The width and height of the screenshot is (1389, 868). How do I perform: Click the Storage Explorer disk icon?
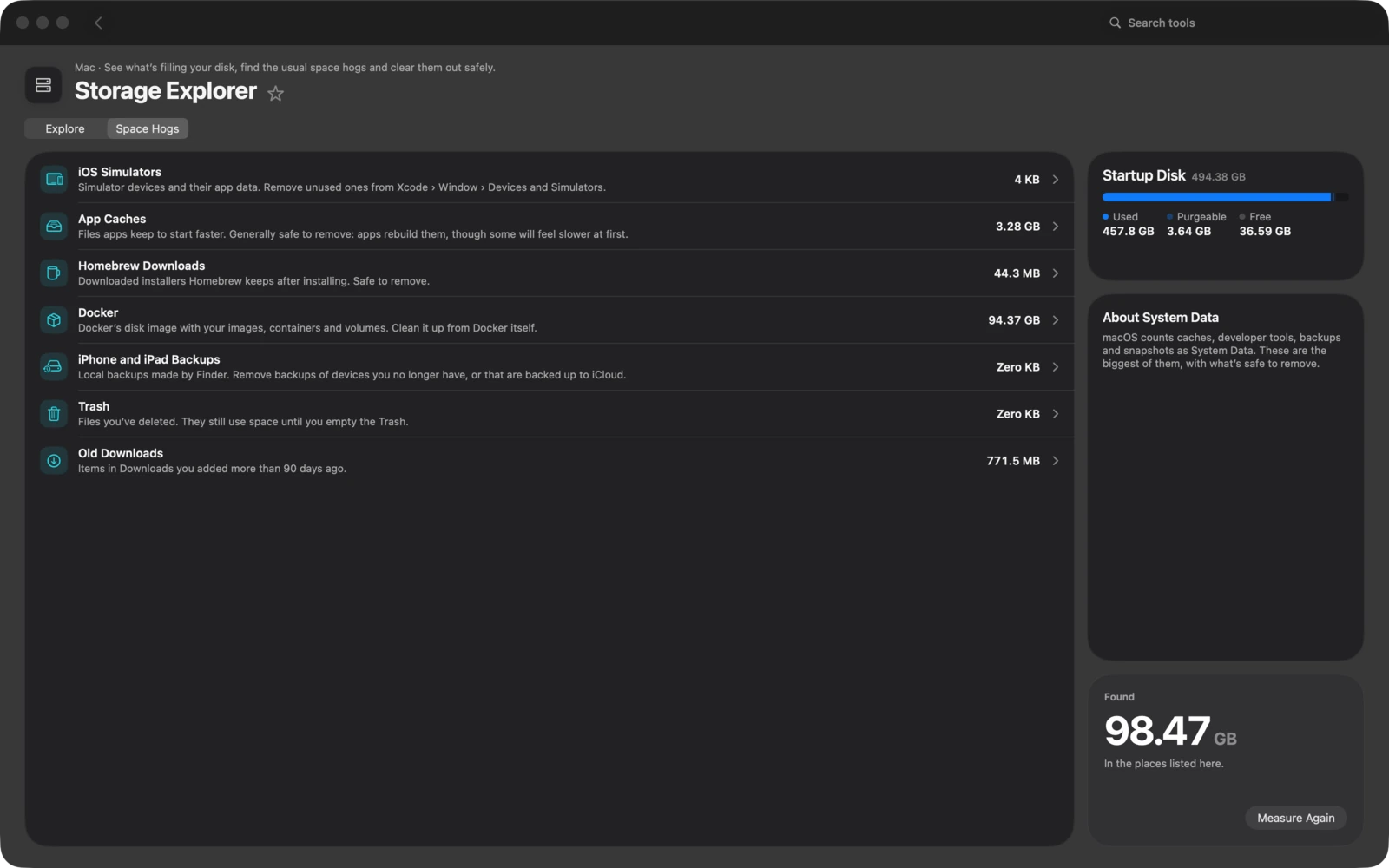pos(43,85)
